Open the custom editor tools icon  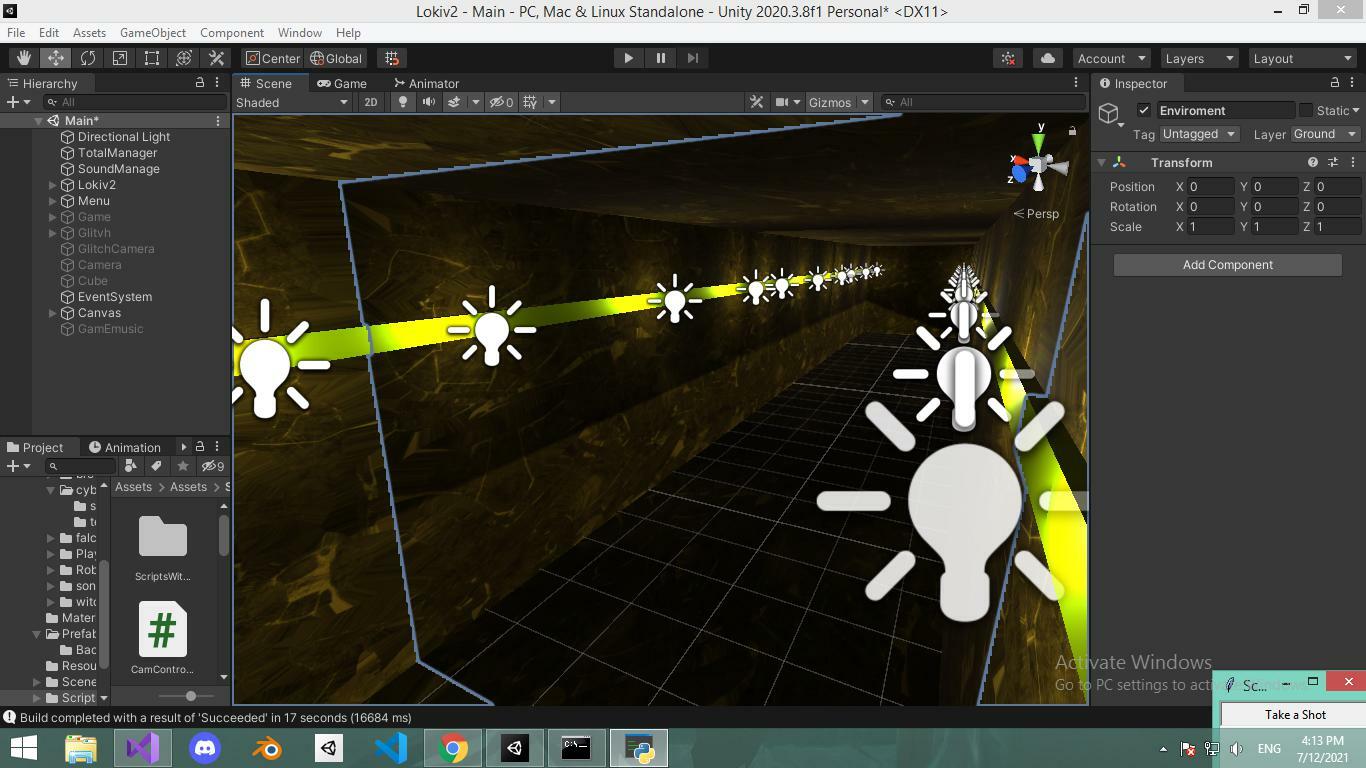click(215, 58)
